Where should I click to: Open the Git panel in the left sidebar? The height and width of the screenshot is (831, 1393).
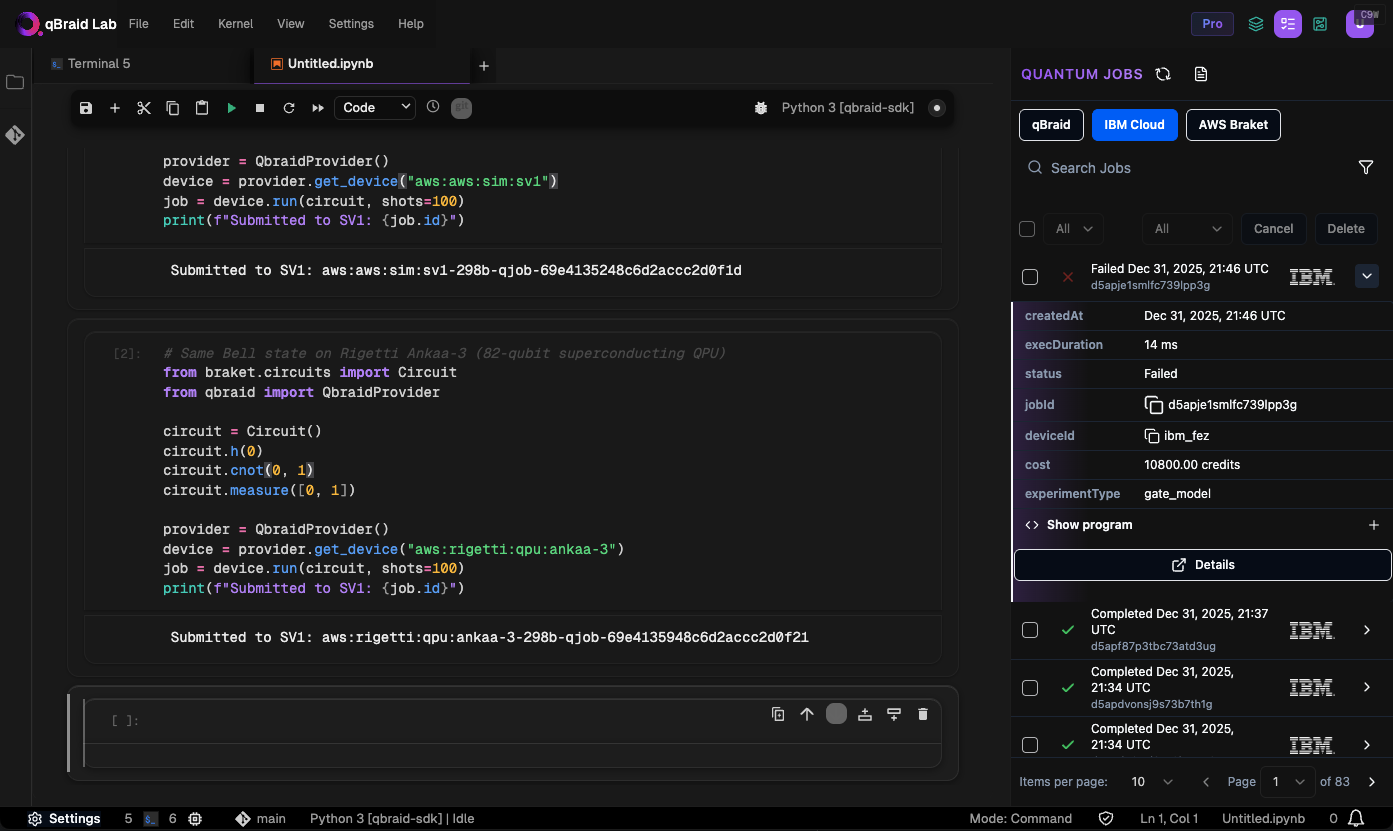click(x=15, y=135)
